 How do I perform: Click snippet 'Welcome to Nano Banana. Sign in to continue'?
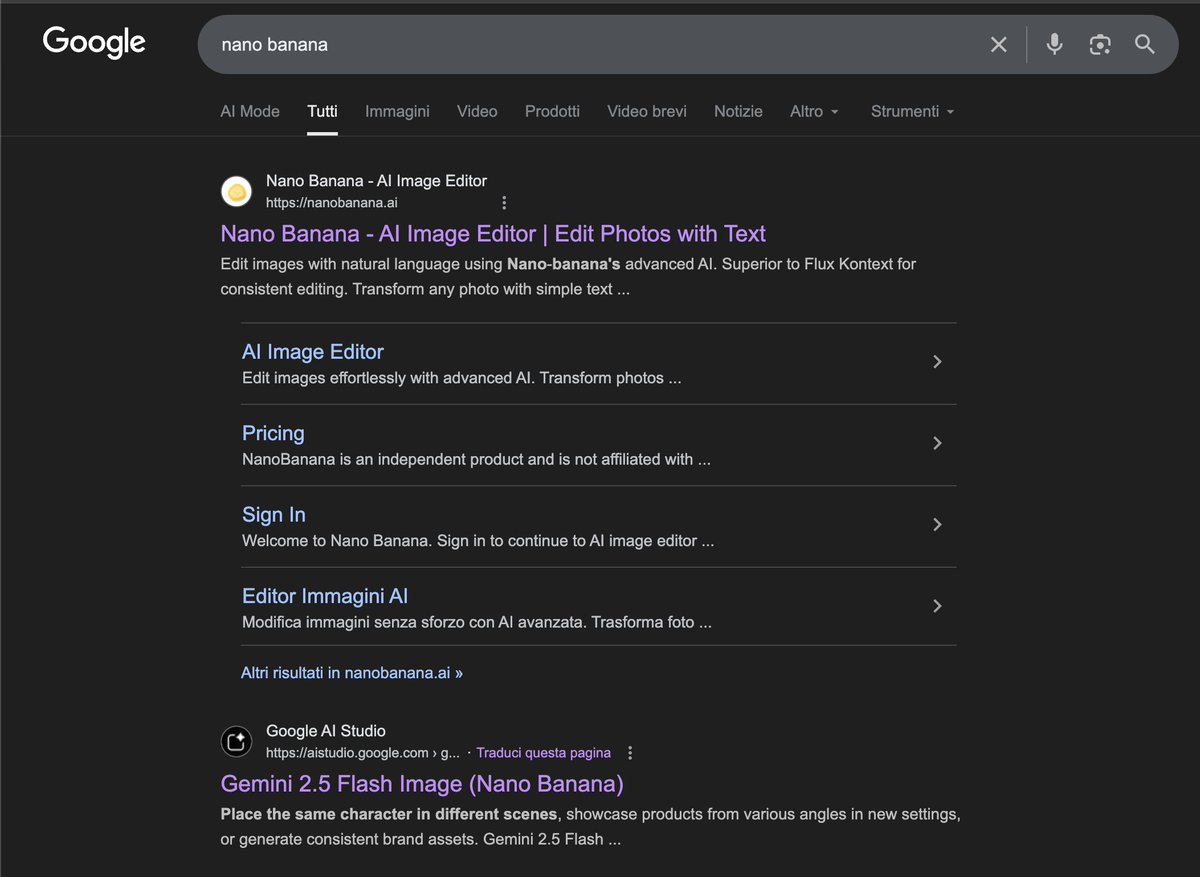414,541
